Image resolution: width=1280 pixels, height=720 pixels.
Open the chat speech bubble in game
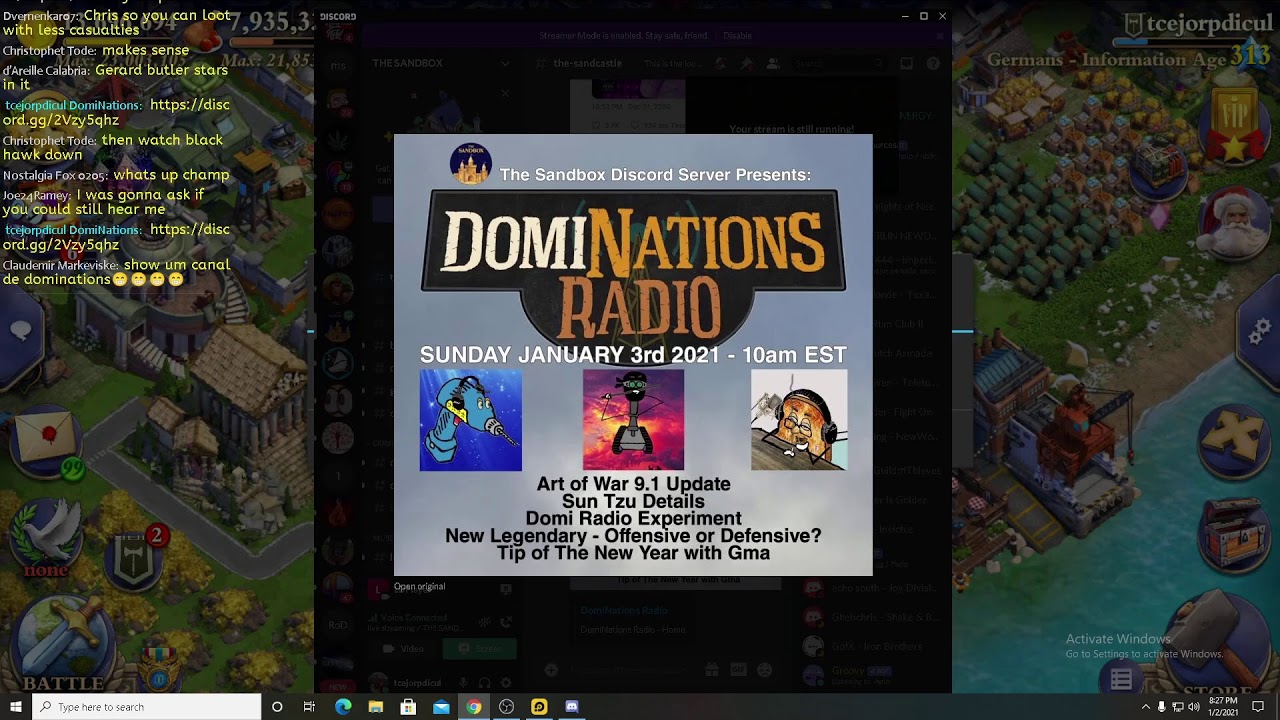[x=20, y=330]
